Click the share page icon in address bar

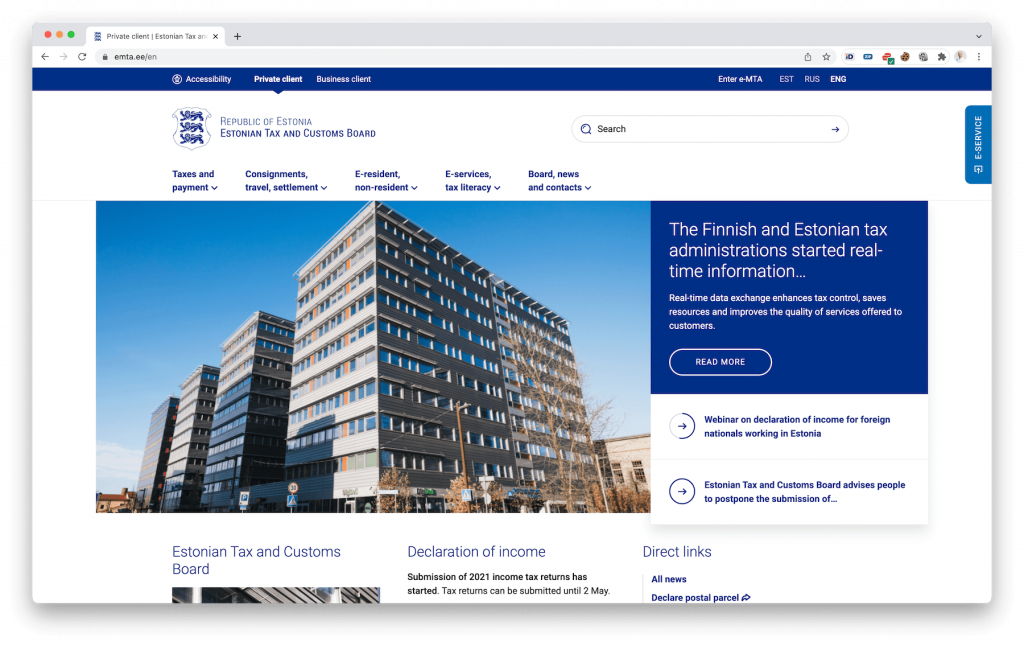pyautogui.click(x=808, y=57)
